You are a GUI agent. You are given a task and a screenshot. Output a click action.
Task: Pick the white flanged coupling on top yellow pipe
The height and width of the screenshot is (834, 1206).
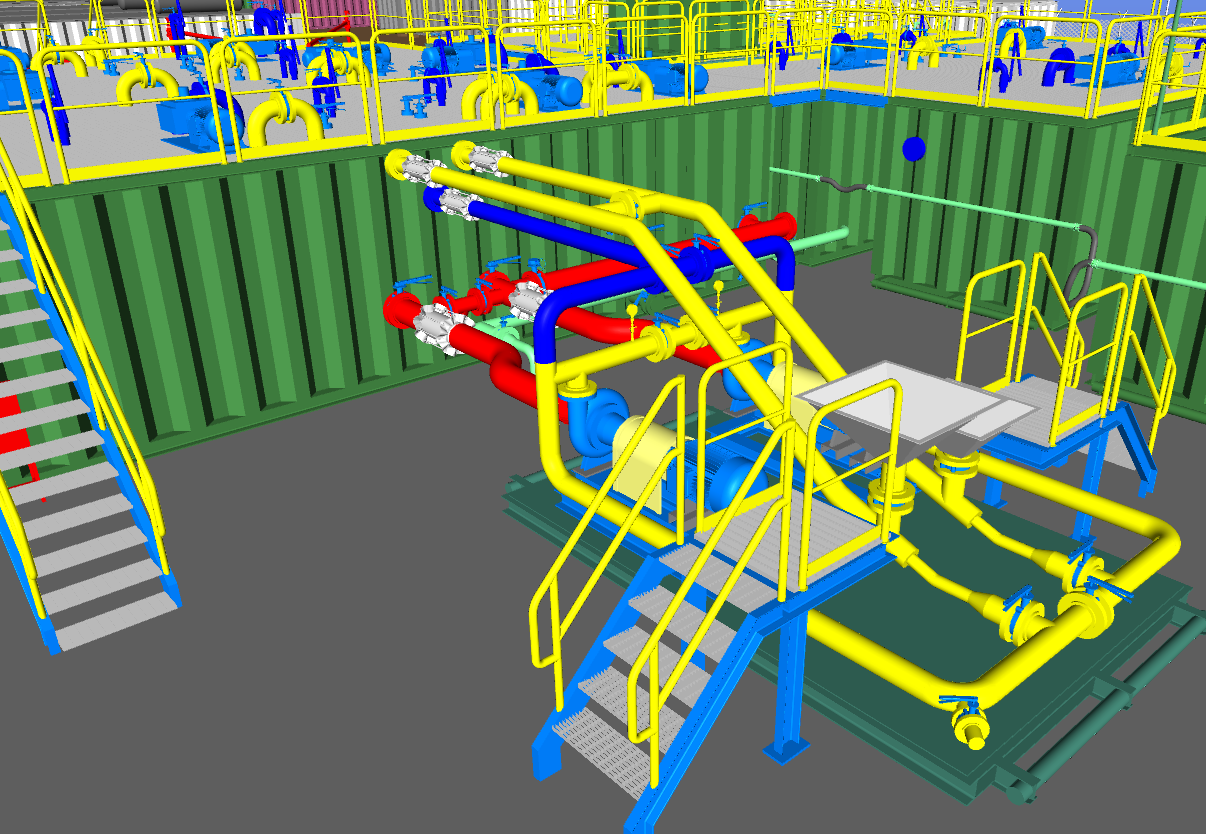[485, 158]
